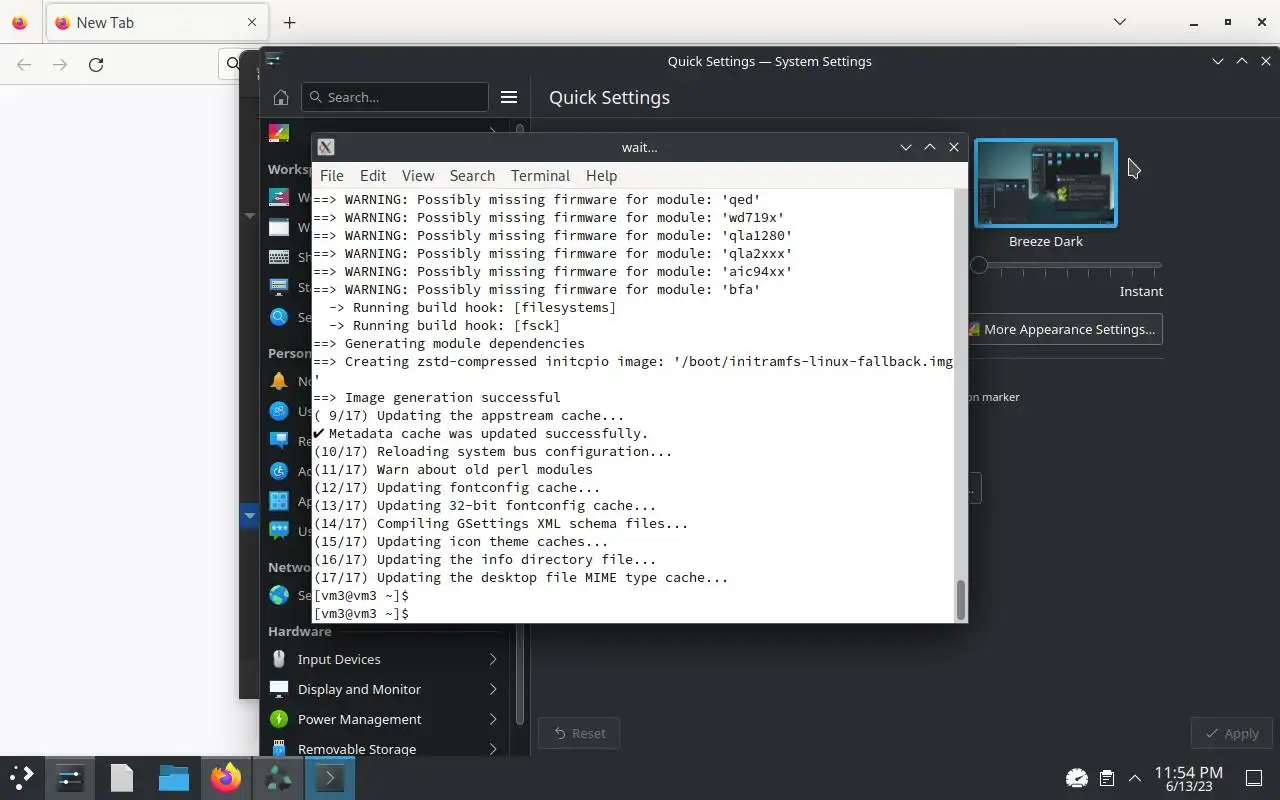Select the Applications grid icon in sidebar
Viewport: 1280px width, 800px height.
[x=279, y=501]
